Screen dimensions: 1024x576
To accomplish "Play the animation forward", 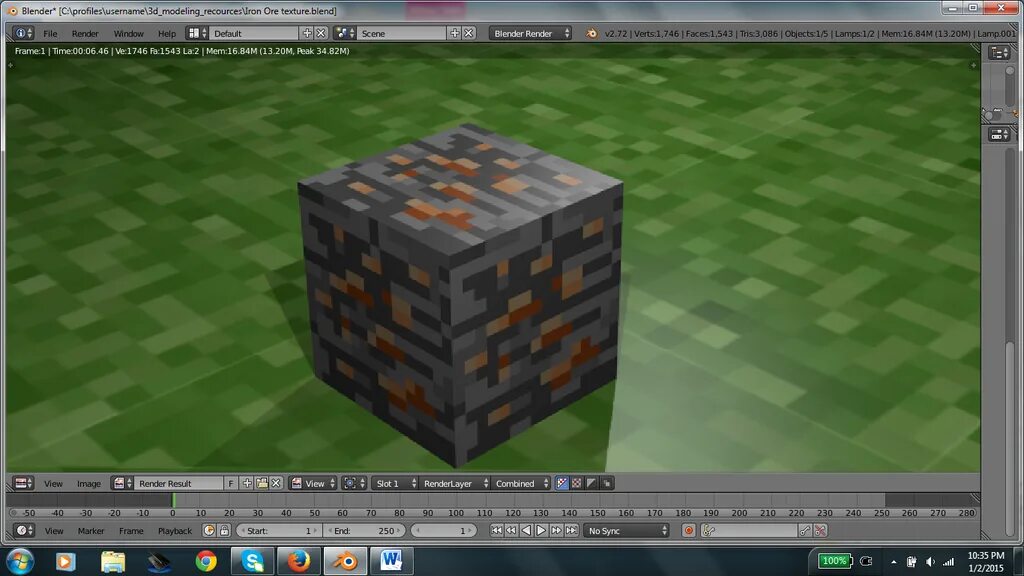I will [541, 531].
